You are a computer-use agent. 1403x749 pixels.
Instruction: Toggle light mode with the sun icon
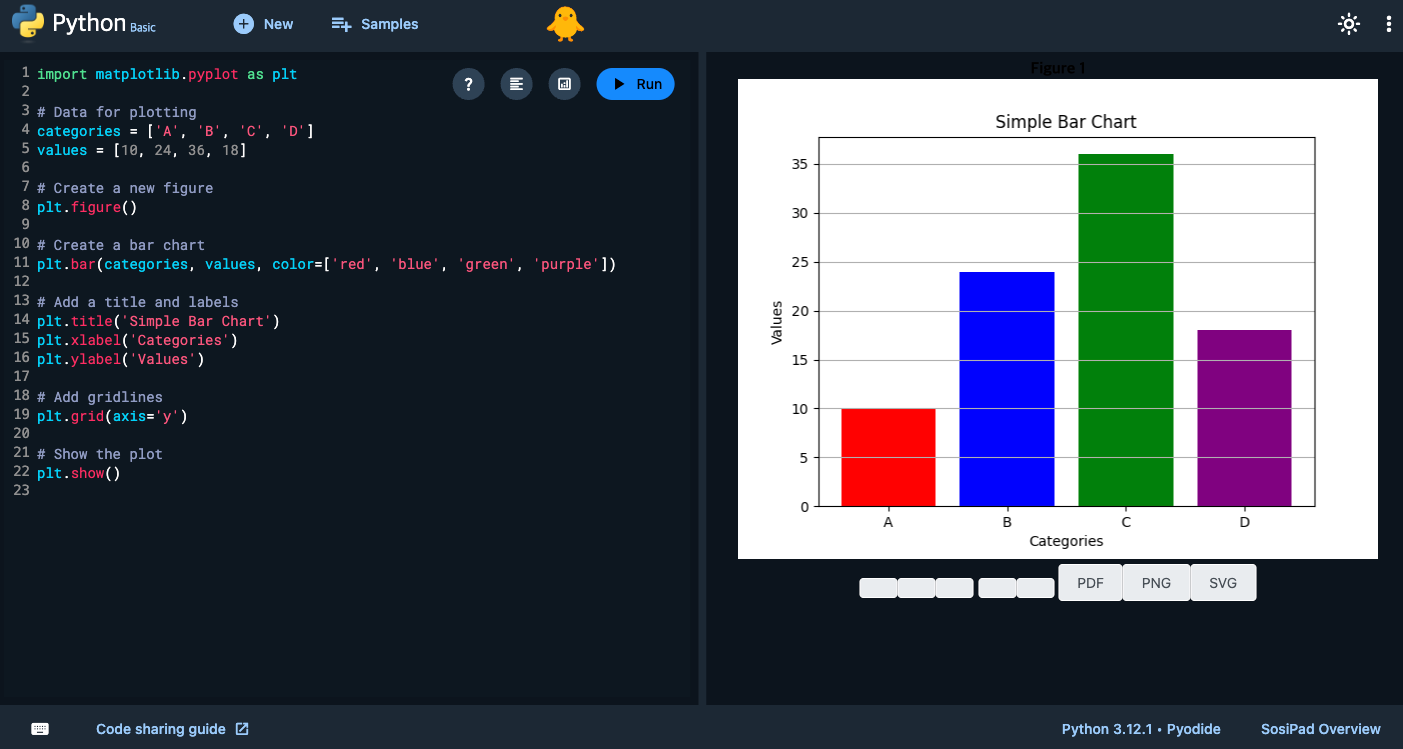(x=1349, y=23)
